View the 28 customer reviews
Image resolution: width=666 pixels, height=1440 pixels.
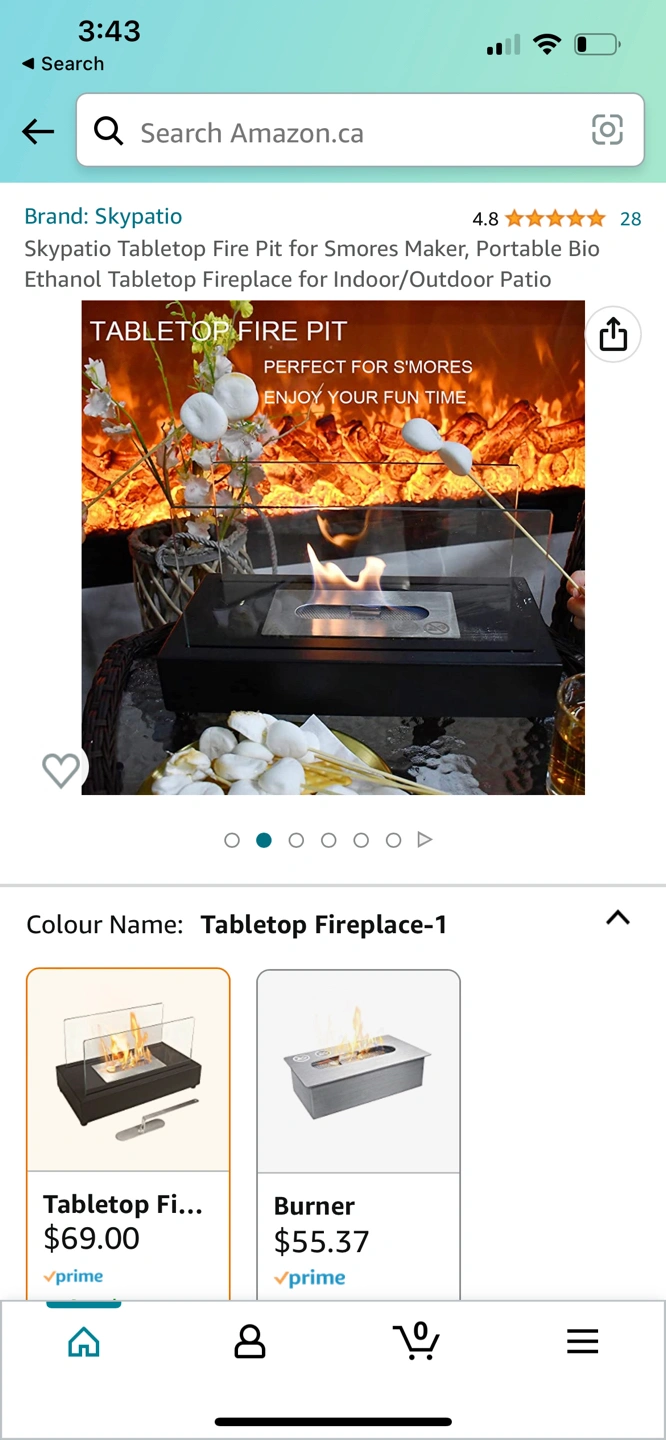[x=630, y=219]
